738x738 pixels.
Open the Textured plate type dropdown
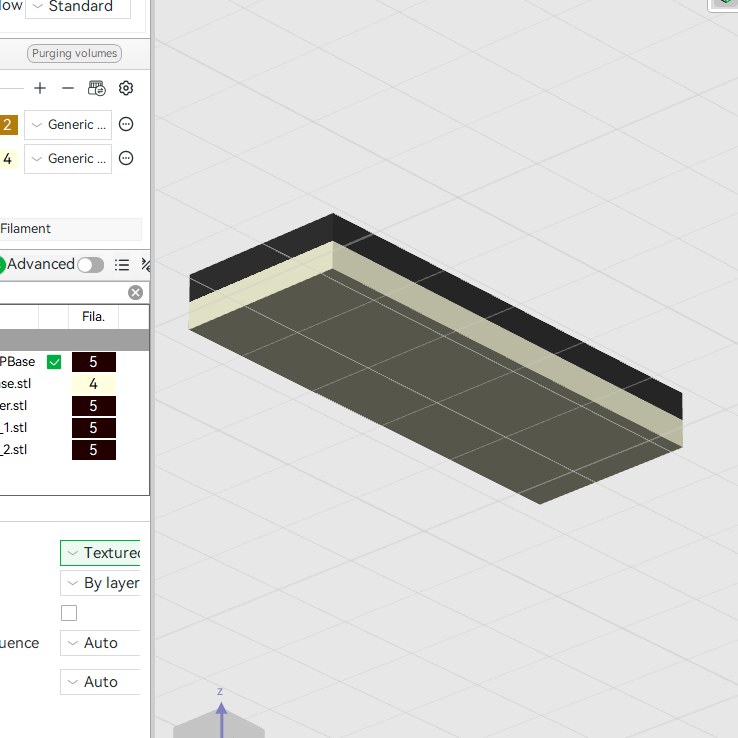coord(100,553)
